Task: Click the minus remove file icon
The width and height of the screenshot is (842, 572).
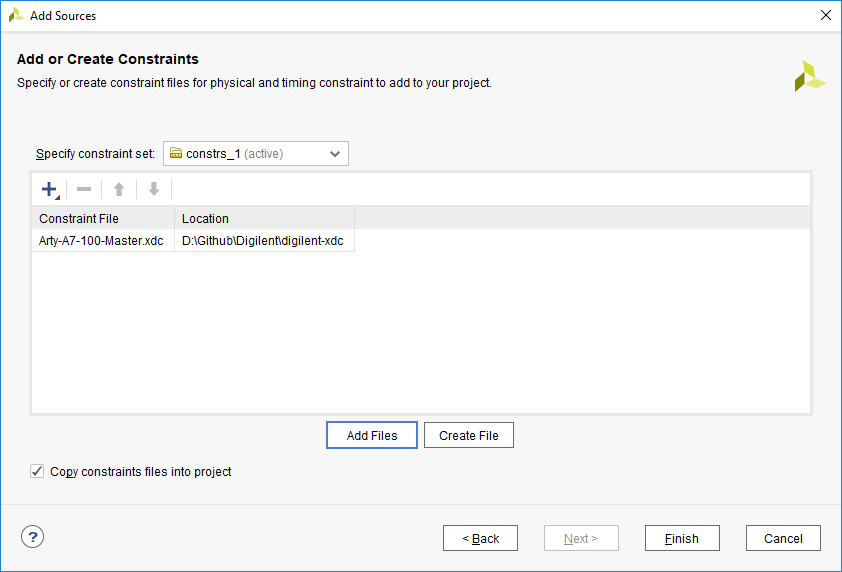Action: [x=84, y=189]
